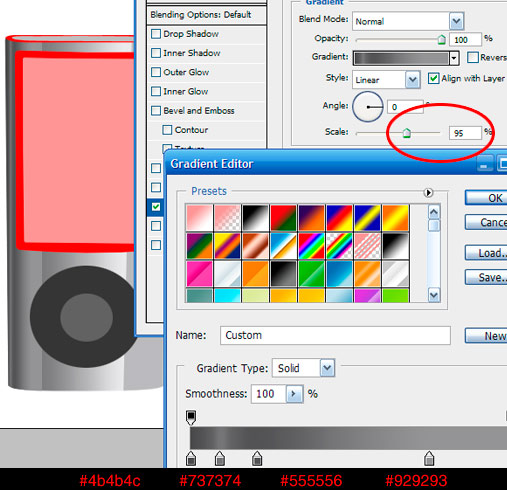Select the Foreground to Transparent gradient preset
The width and height of the screenshot is (507, 490).
[x=227, y=218]
